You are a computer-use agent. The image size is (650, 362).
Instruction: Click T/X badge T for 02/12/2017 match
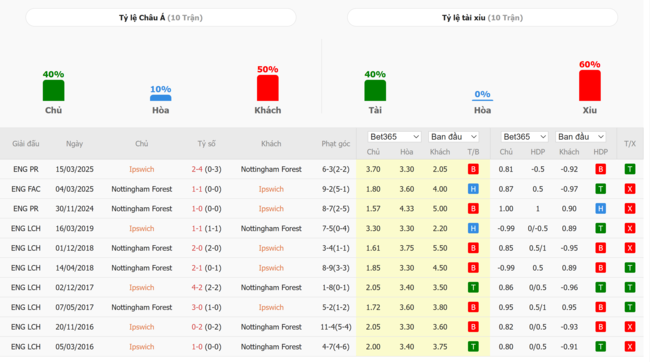click(x=630, y=287)
